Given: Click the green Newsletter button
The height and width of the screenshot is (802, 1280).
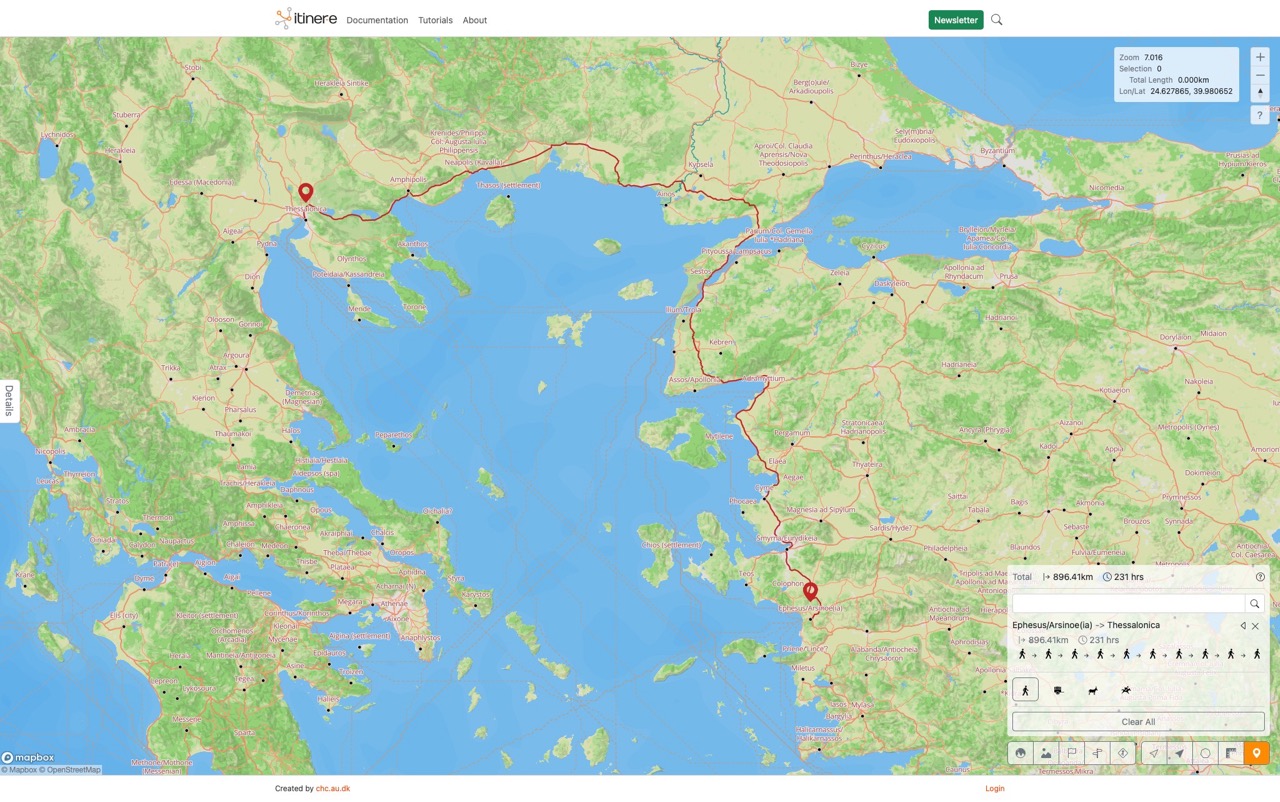Looking at the screenshot, I should [x=955, y=20].
